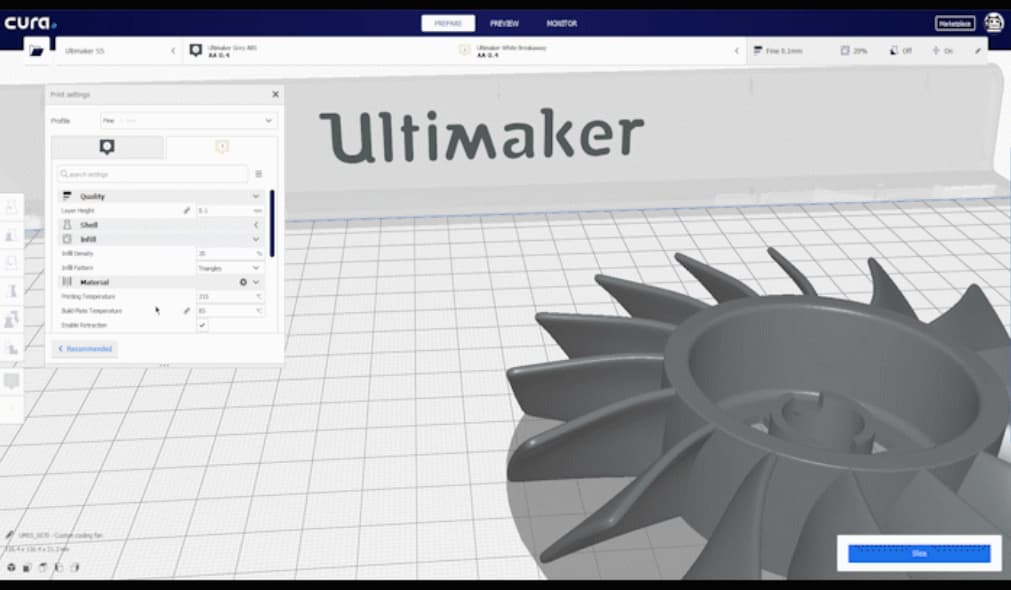Select the Rotate tool in left toolbar

coord(11,263)
